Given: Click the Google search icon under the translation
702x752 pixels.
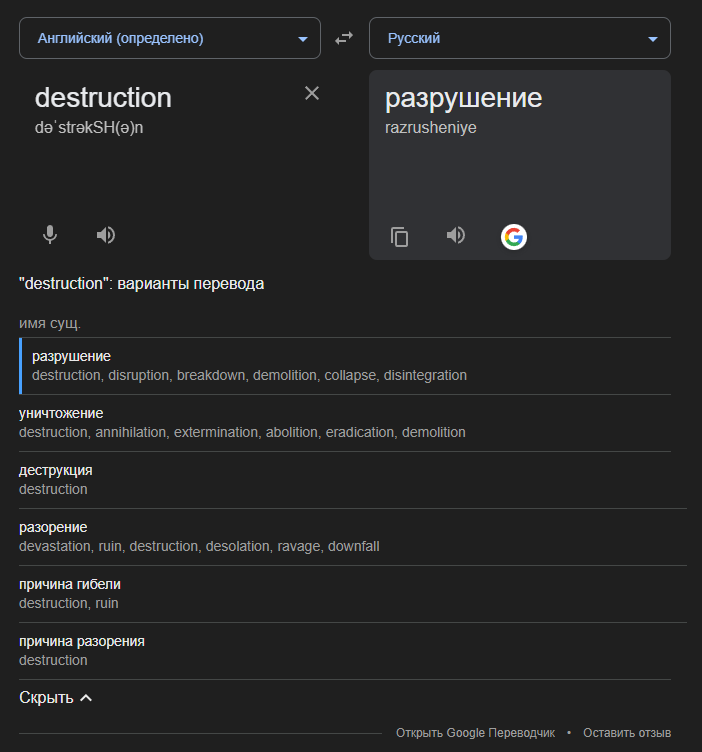Looking at the screenshot, I should 513,236.
